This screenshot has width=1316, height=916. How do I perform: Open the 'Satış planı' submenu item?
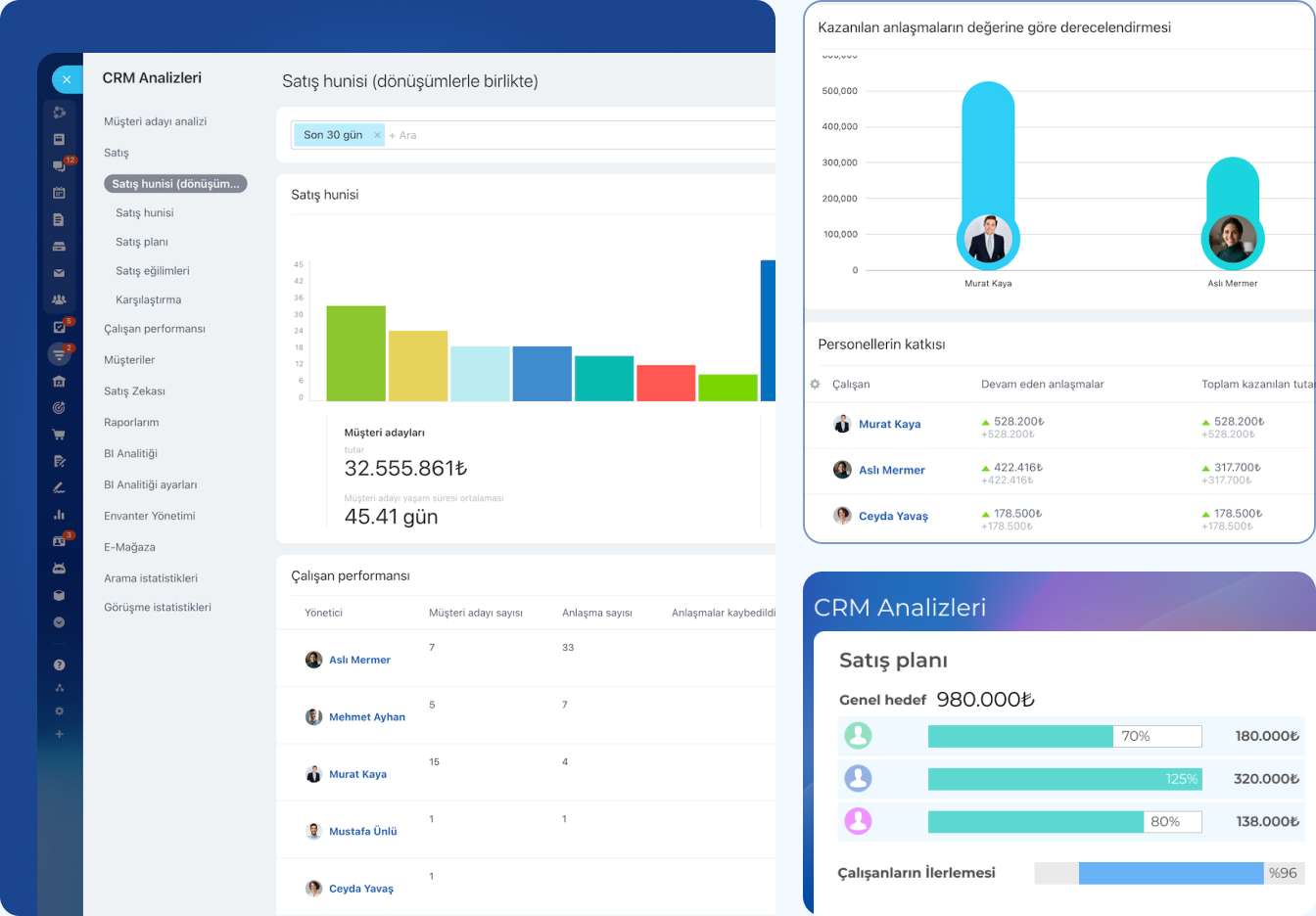coord(142,242)
